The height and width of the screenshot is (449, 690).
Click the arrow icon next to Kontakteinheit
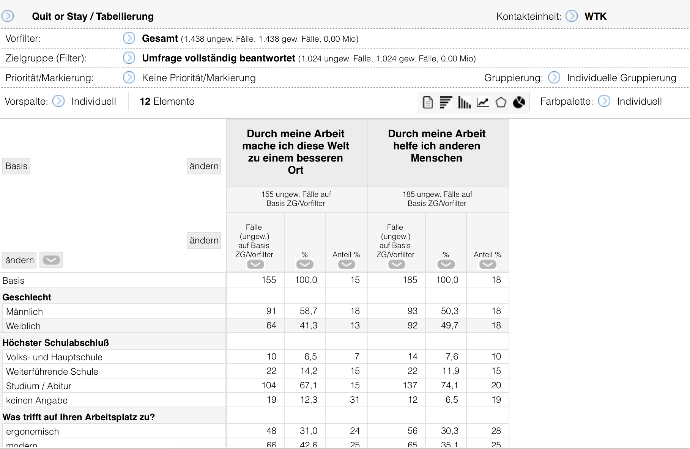pos(571,16)
